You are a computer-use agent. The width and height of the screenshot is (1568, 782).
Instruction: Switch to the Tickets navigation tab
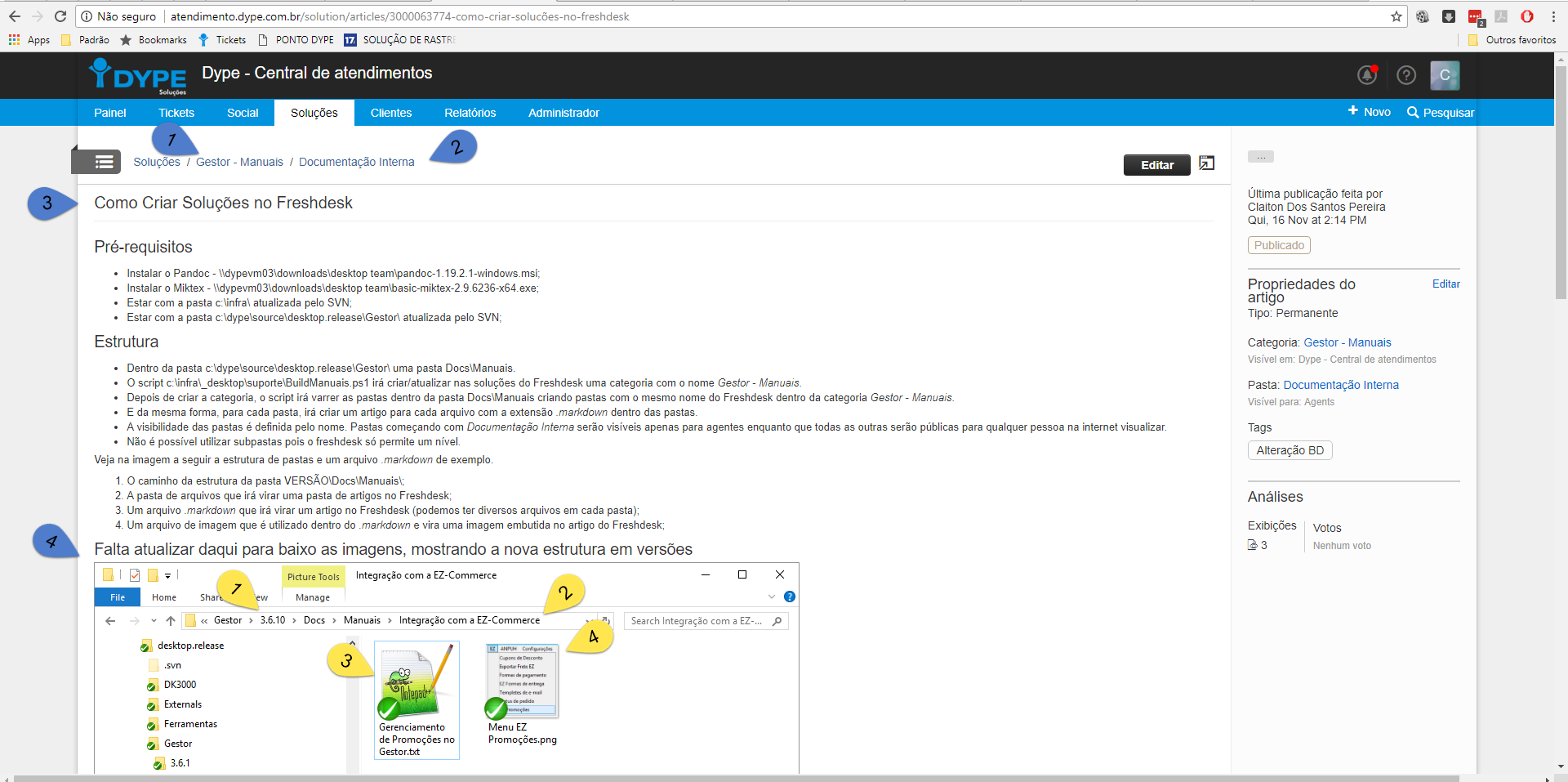pos(176,113)
